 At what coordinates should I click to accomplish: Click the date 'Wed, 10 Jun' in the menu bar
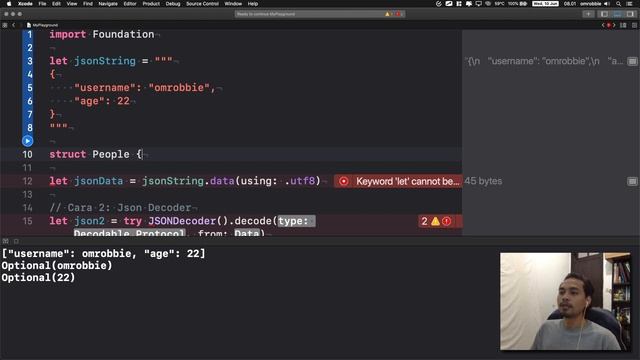(x=545, y=4)
